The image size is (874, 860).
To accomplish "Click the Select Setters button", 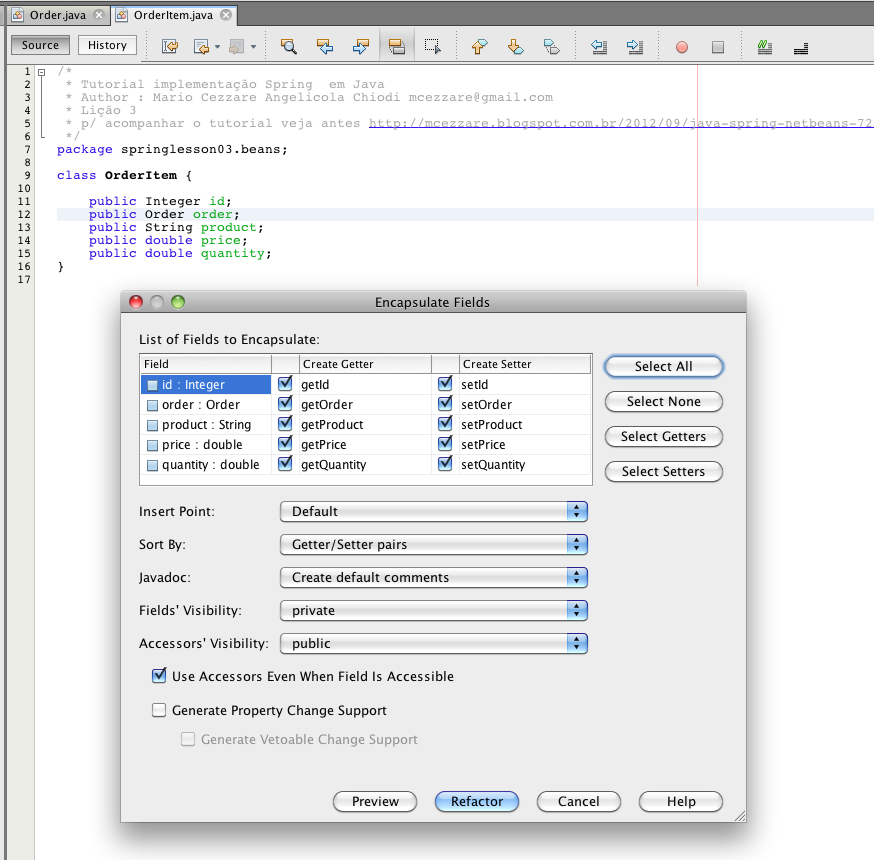I will pyautogui.click(x=663, y=472).
